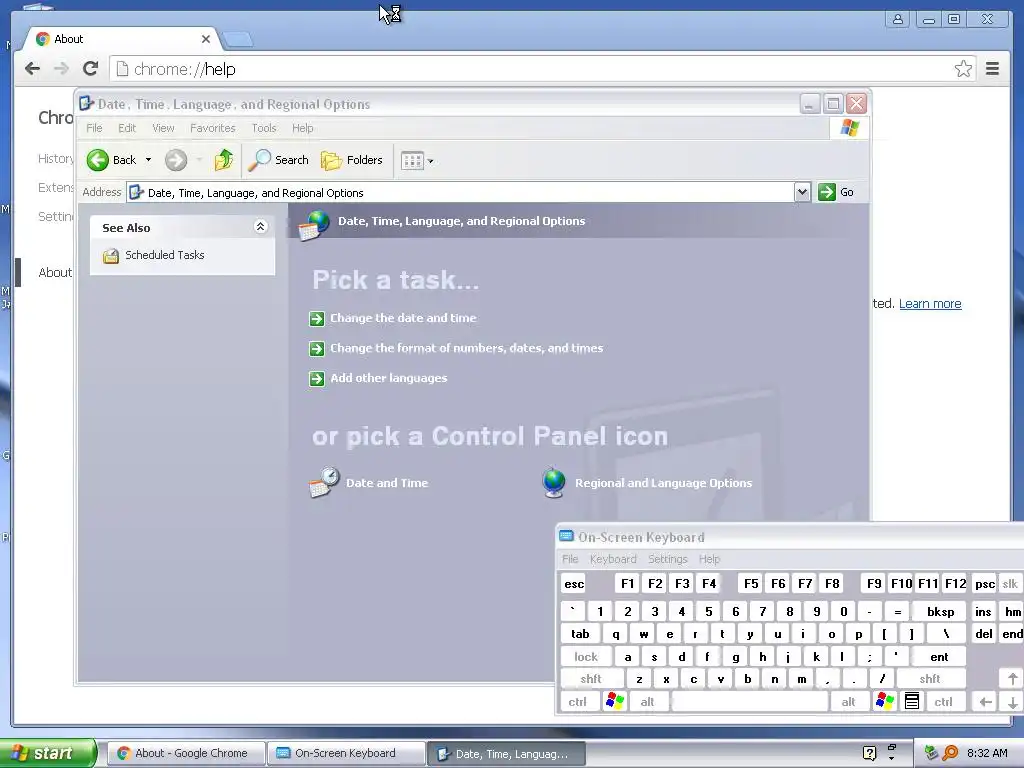
Task: Toggle the left shft key on keyboard
Action: click(x=591, y=679)
